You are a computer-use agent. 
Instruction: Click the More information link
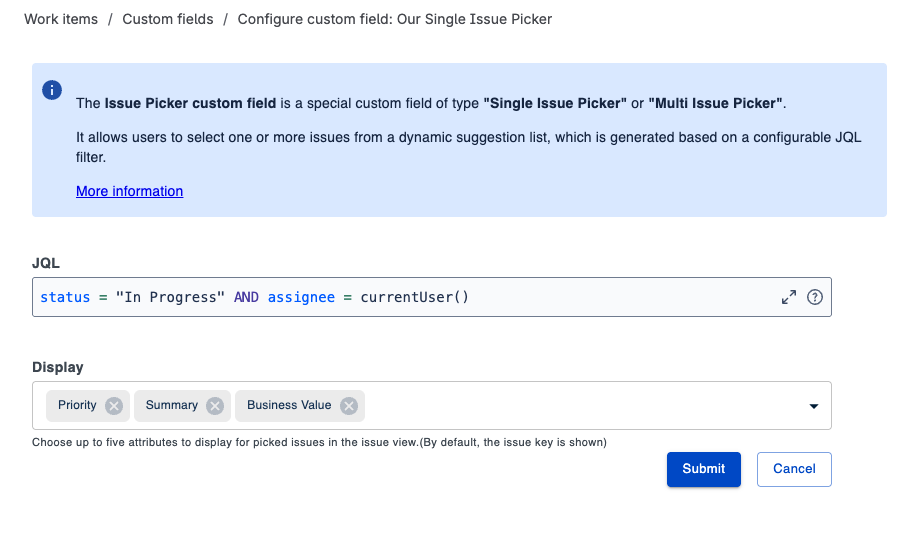(x=129, y=191)
